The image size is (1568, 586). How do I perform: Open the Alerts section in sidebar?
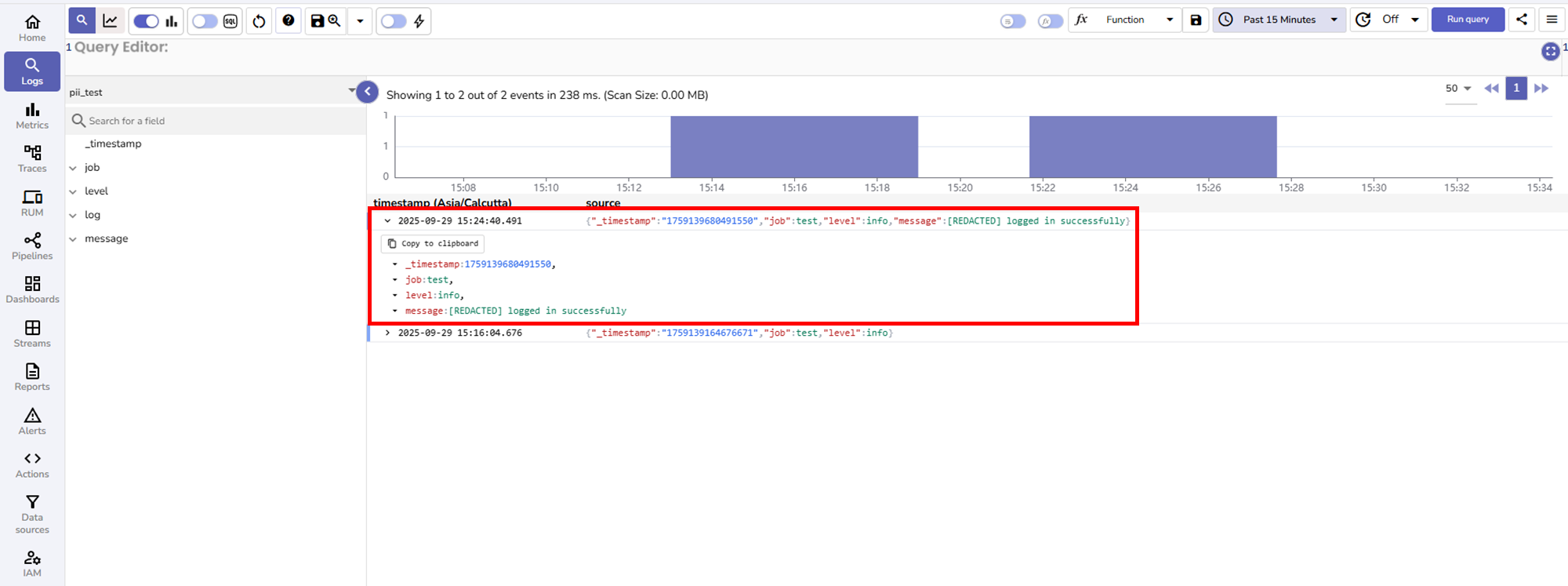[x=32, y=420]
